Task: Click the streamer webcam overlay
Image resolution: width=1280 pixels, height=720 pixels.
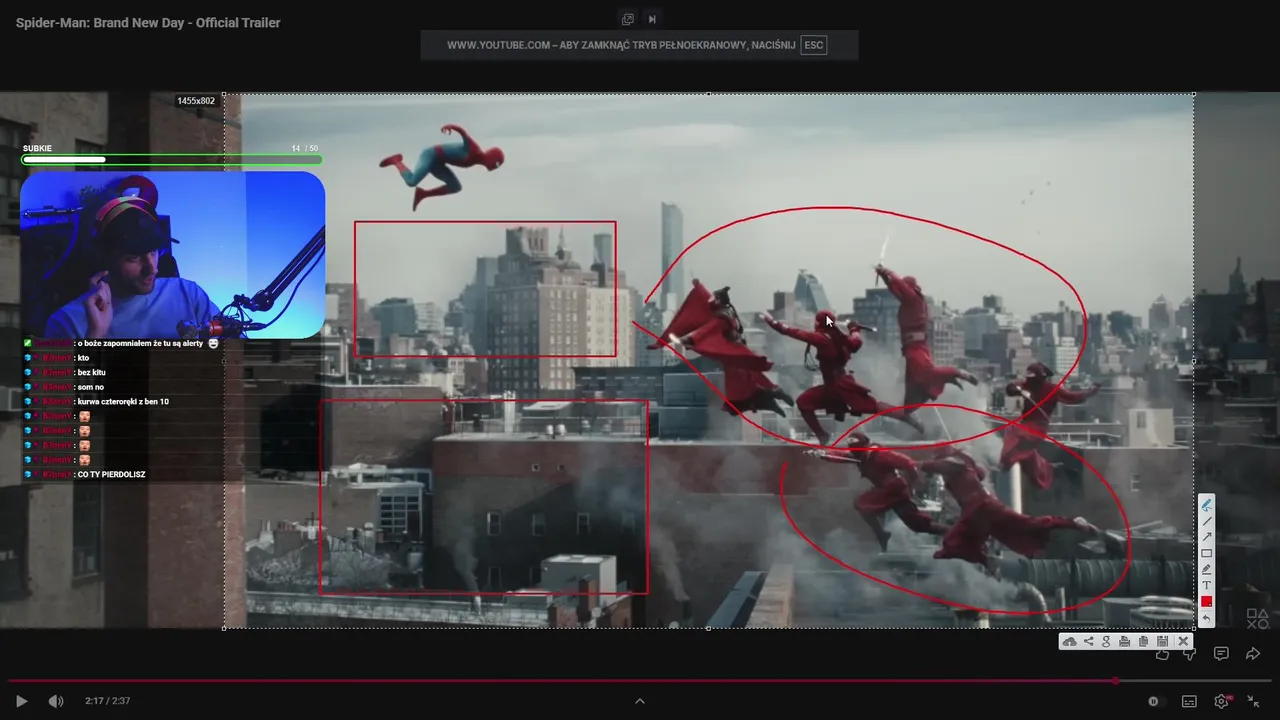Action: tap(172, 255)
